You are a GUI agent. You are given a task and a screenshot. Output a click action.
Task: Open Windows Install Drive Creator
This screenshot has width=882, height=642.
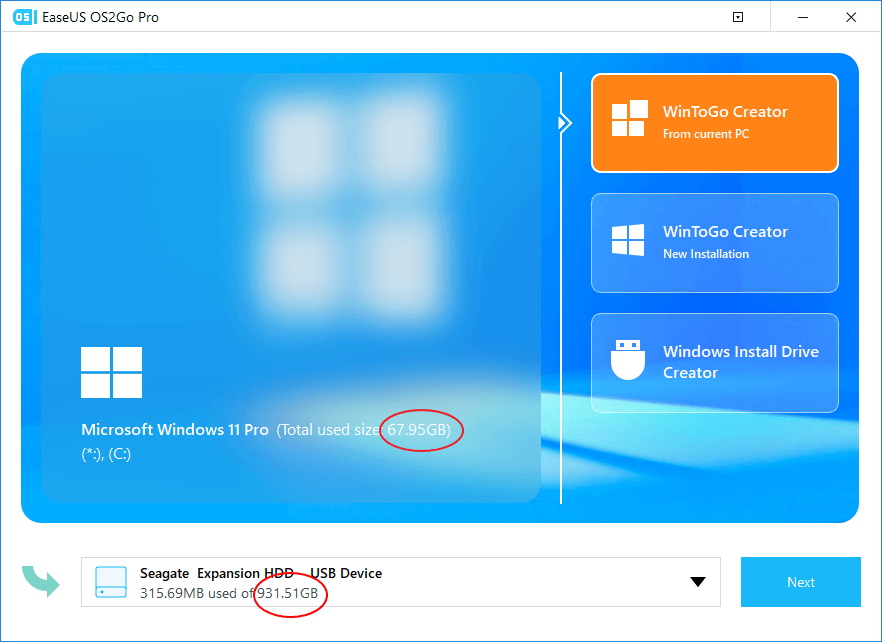714,362
